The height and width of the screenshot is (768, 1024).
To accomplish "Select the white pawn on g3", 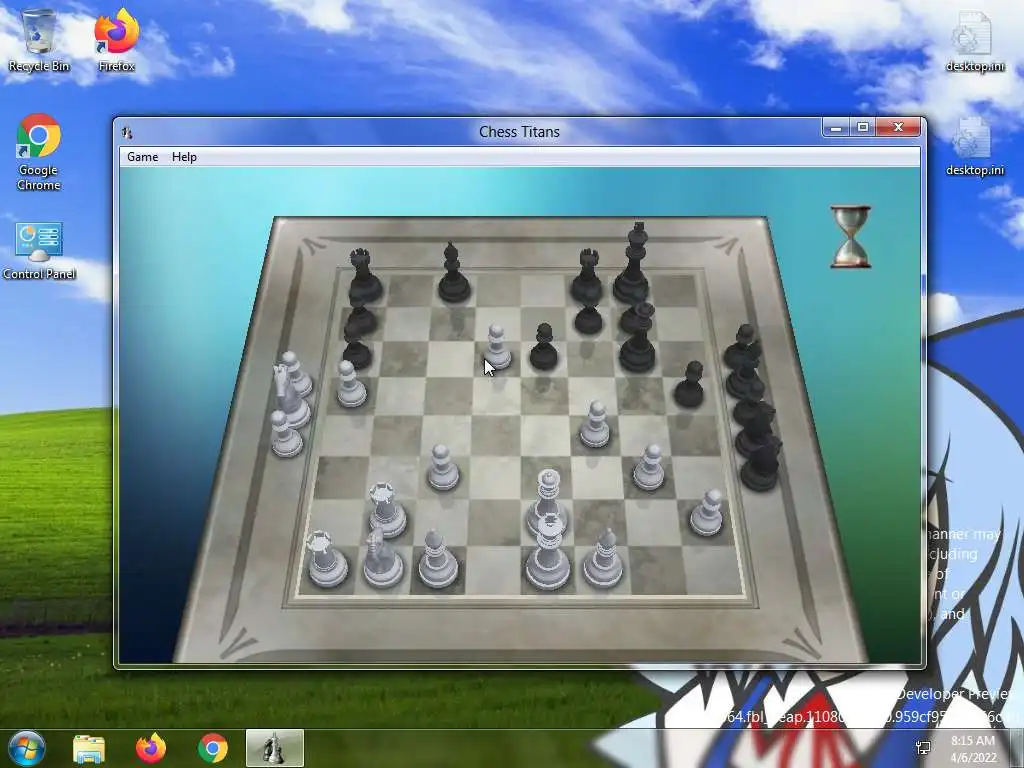I will 649,468.
